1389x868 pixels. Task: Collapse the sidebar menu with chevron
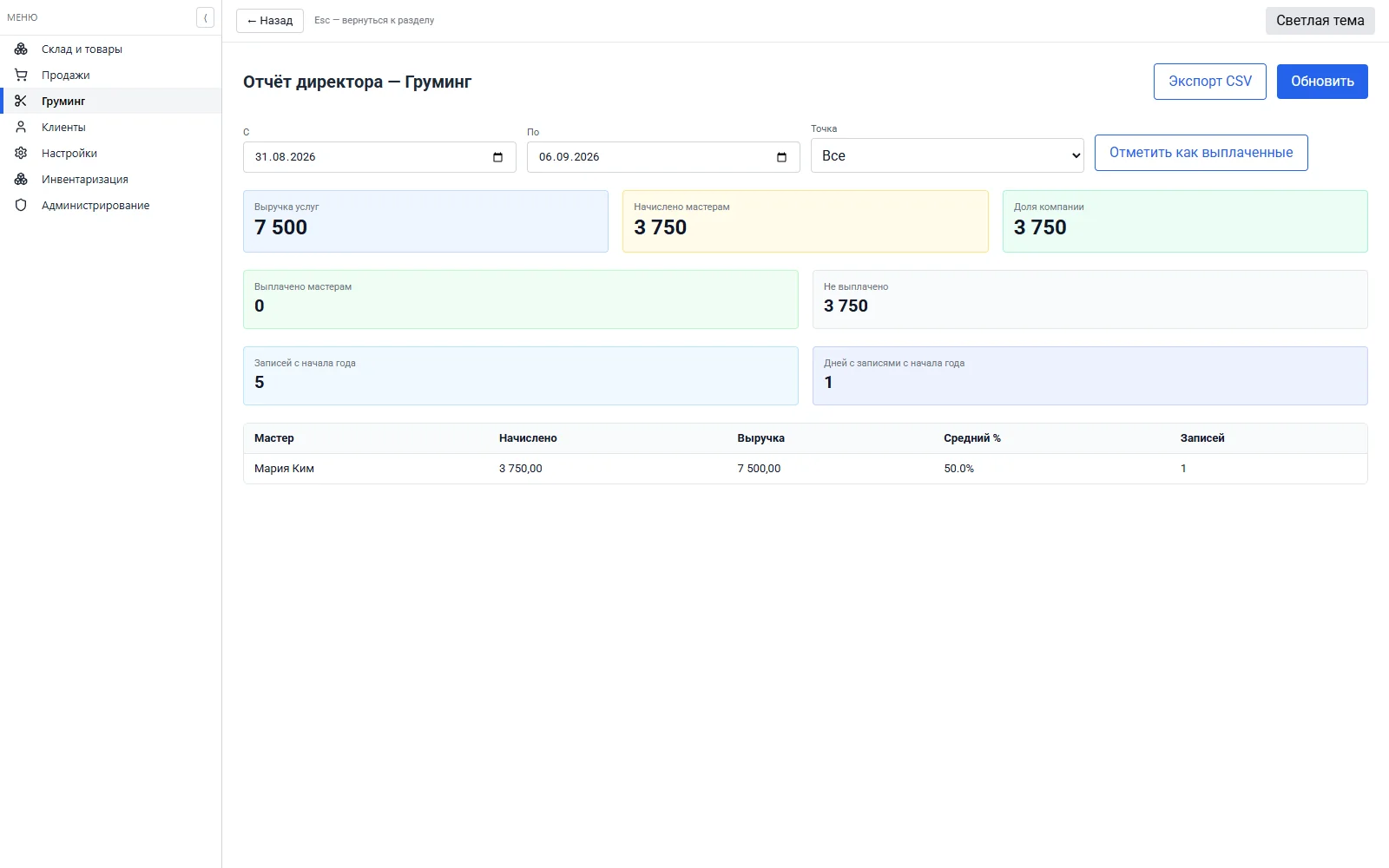pyautogui.click(x=205, y=17)
